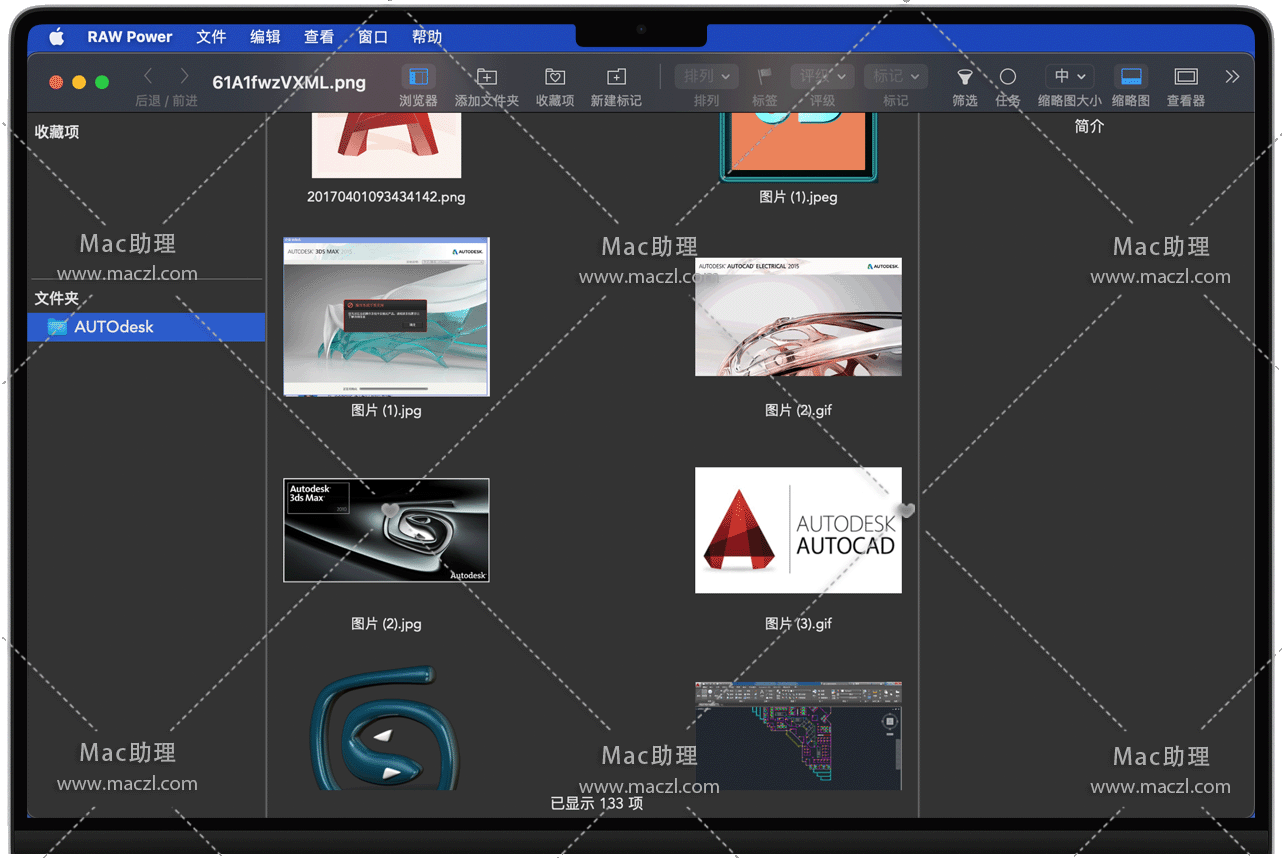Image resolution: width=1282 pixels, height=858 pixels.
Task: Open the 文件 menu in menu bar
Action: coord(211,37)
